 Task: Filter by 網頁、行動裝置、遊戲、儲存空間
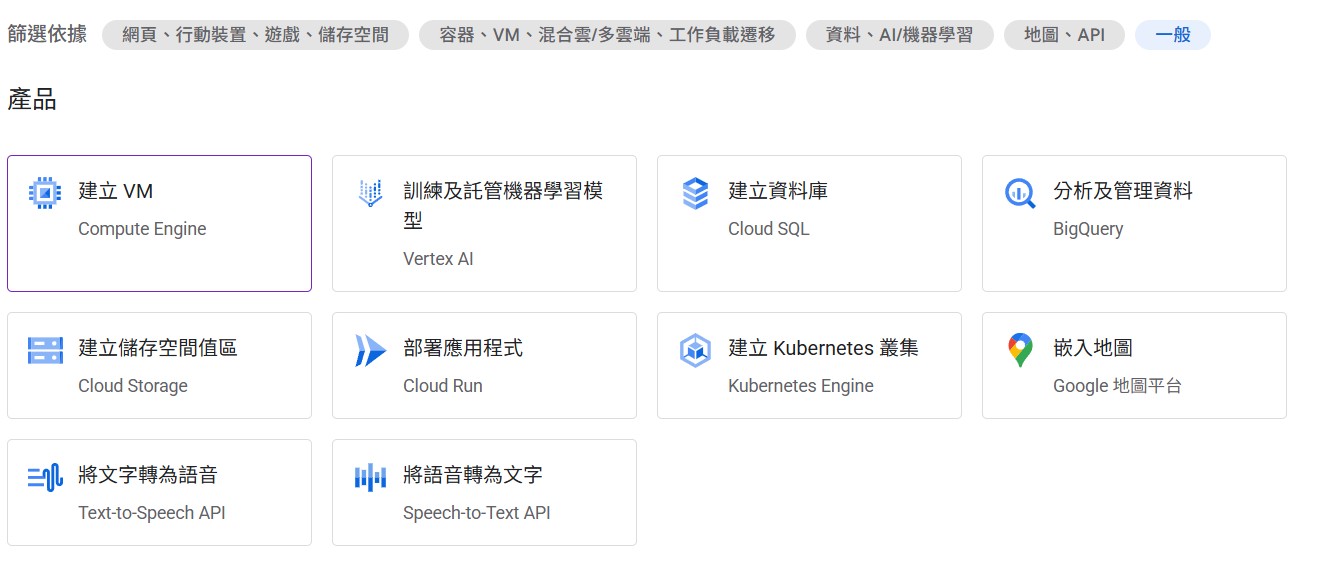coord(255,35)
